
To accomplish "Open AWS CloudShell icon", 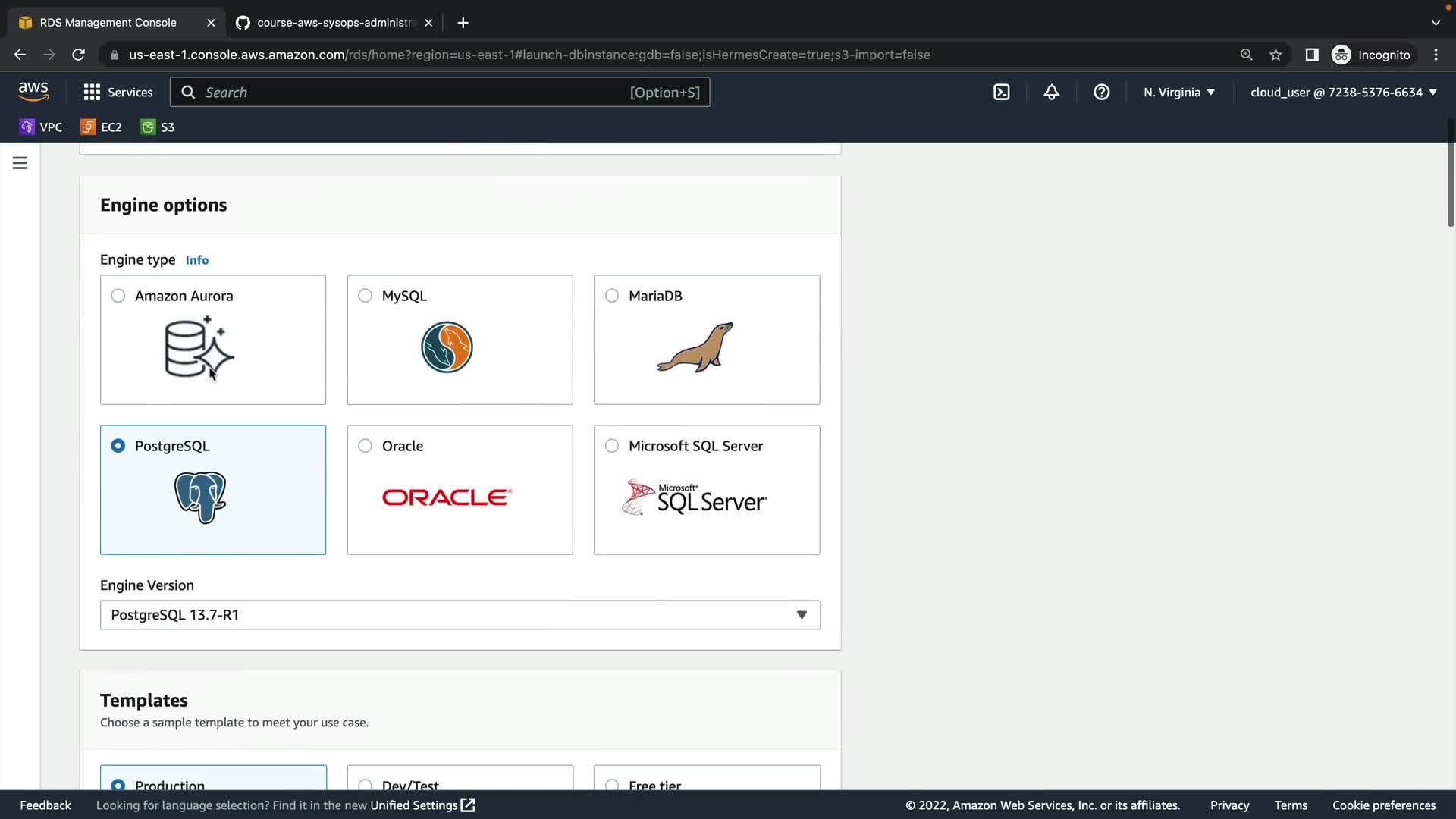I will point(1001,93).
